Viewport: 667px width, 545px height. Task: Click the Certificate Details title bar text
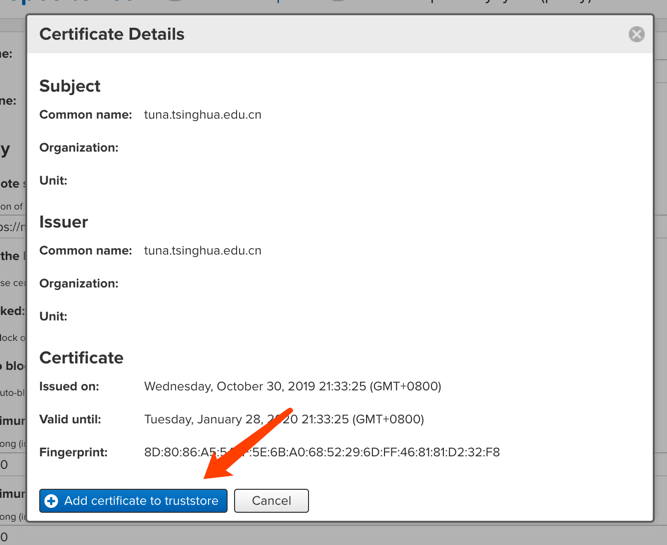click(112, 34)
